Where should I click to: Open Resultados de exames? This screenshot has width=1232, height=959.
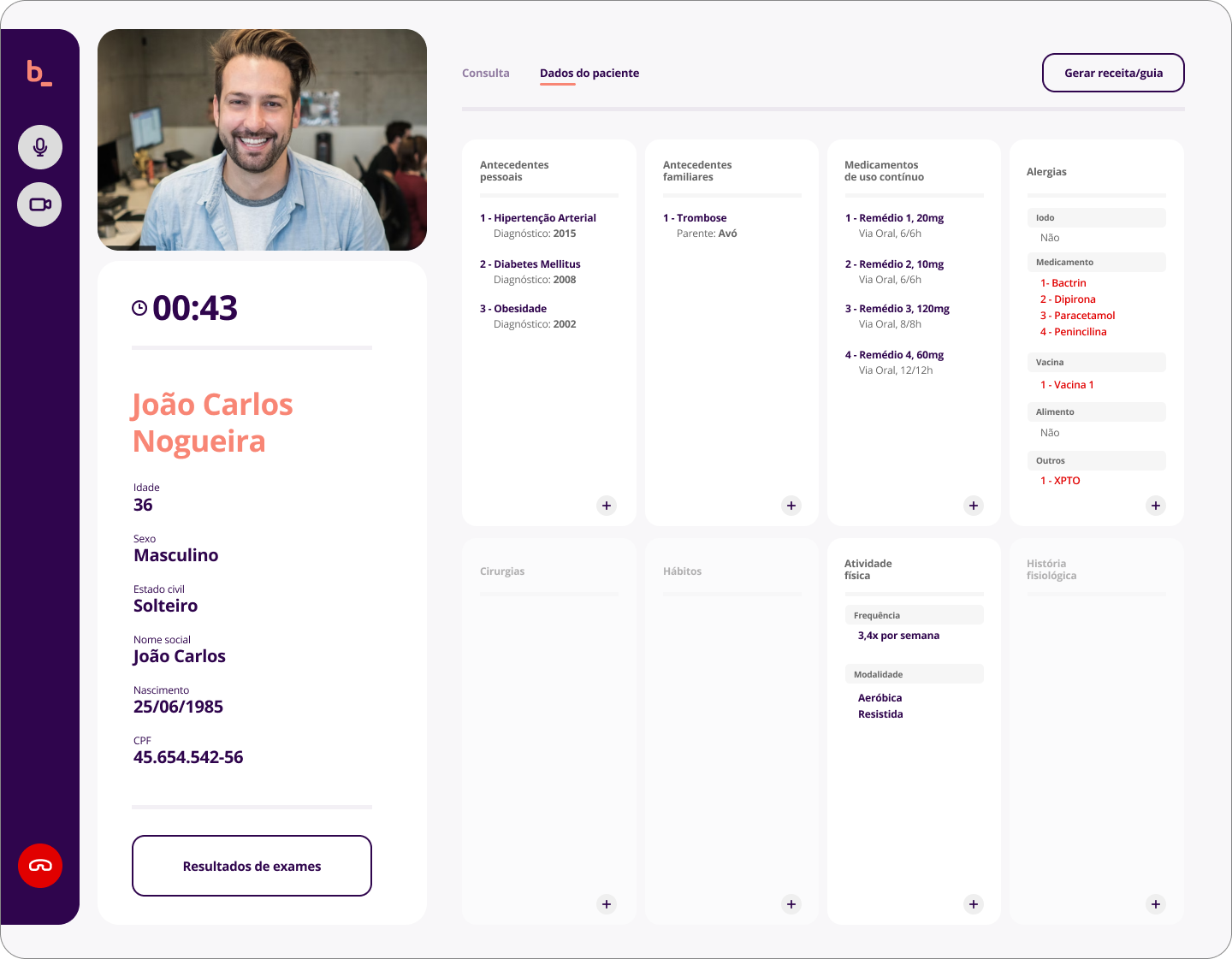pos(252,866)
